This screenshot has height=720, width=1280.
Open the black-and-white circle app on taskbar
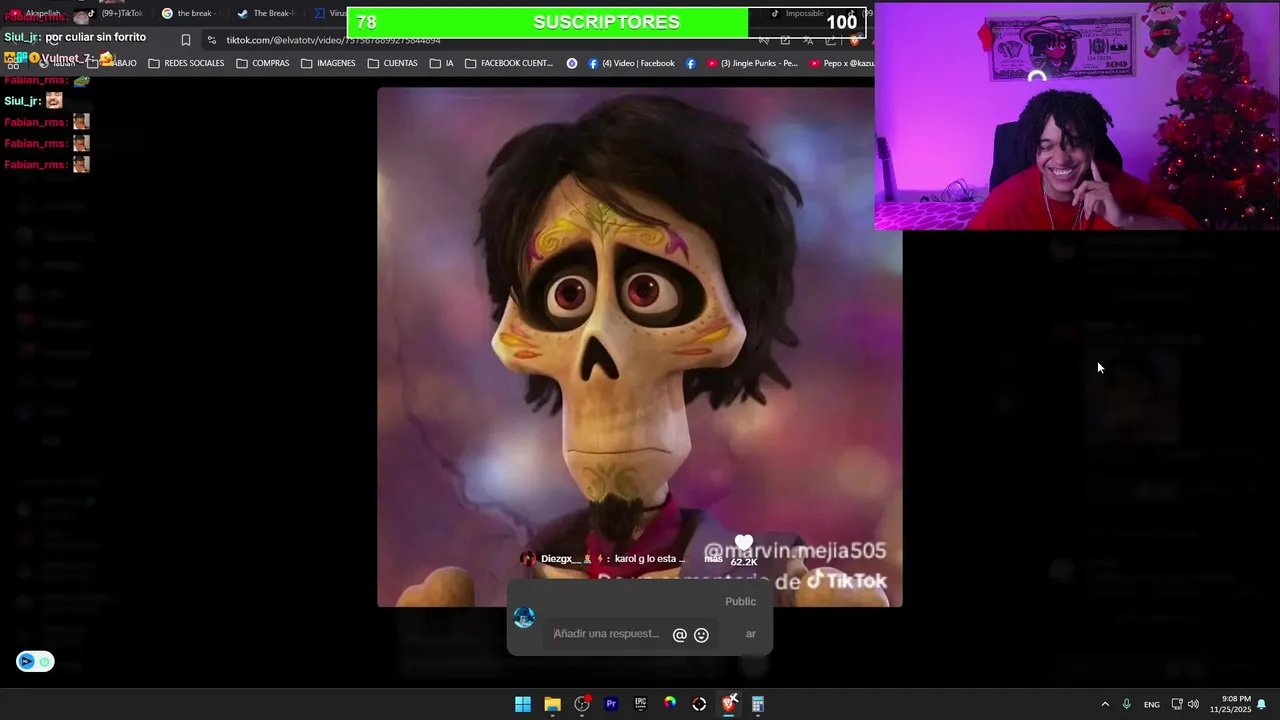tap(699, 704)
